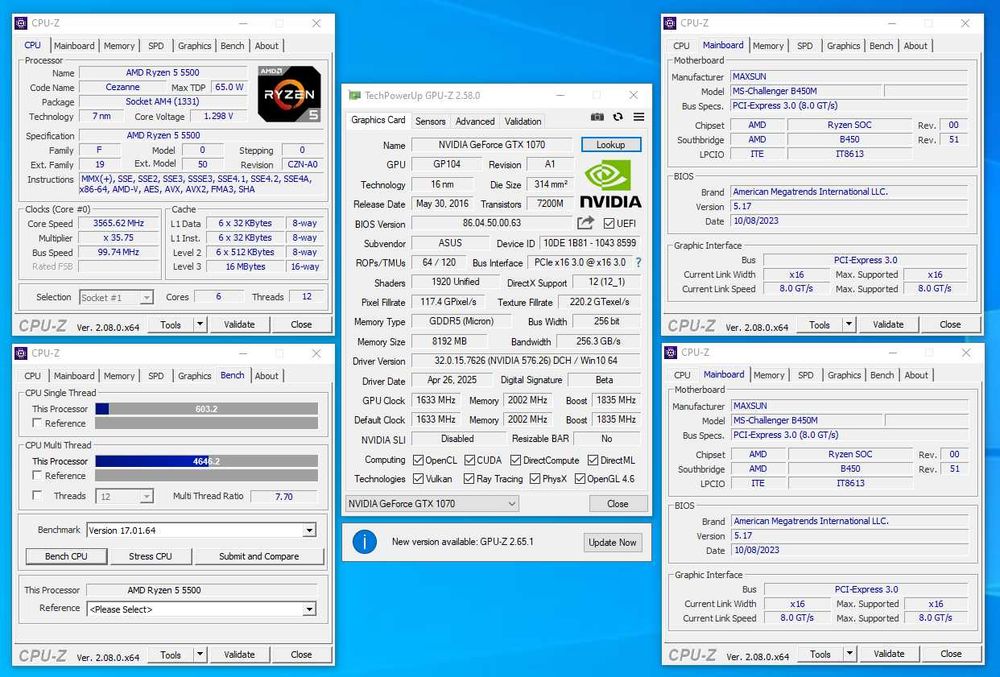Toggle the OpenGL 4.6 checkbox

click(580, 478)
